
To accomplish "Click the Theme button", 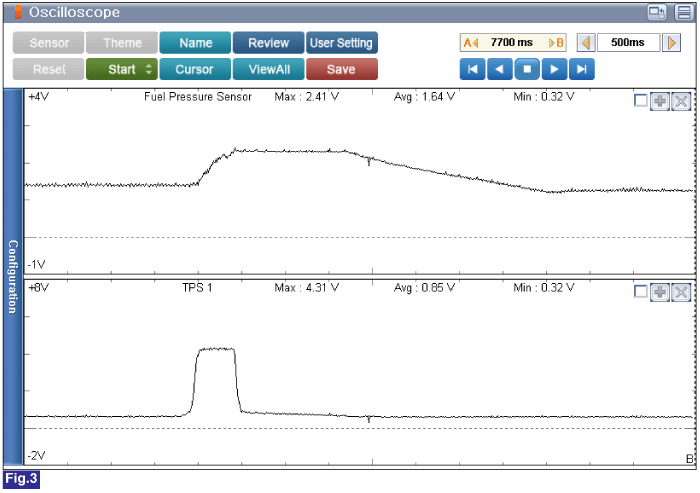I will click(x=122, y=43).
